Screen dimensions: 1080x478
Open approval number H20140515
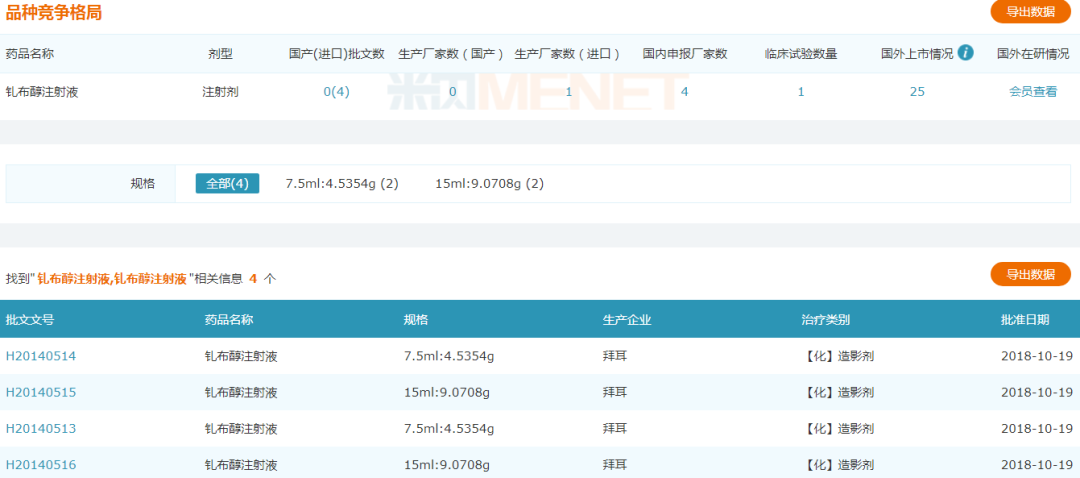tap(41, 393)
